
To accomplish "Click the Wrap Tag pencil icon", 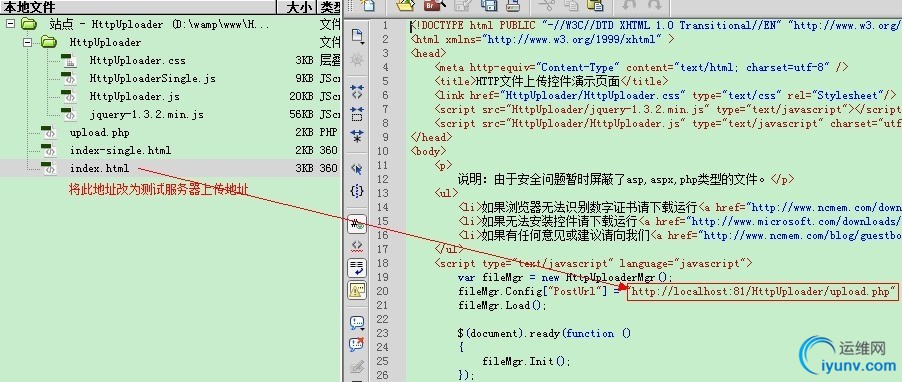I will tap(357, 366).
